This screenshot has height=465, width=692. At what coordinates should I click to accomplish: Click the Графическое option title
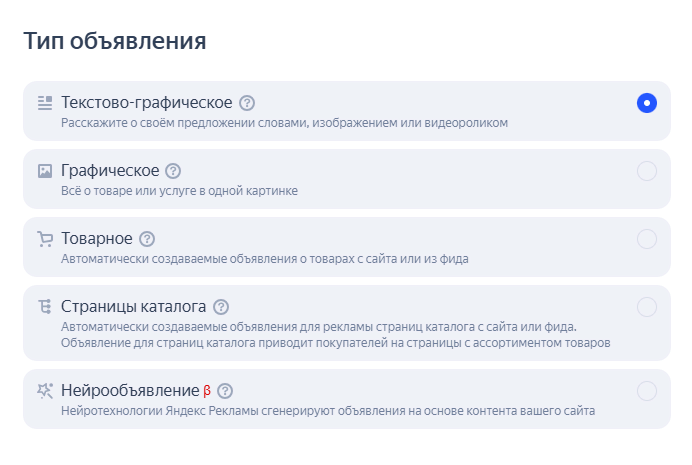click(110, 171)
